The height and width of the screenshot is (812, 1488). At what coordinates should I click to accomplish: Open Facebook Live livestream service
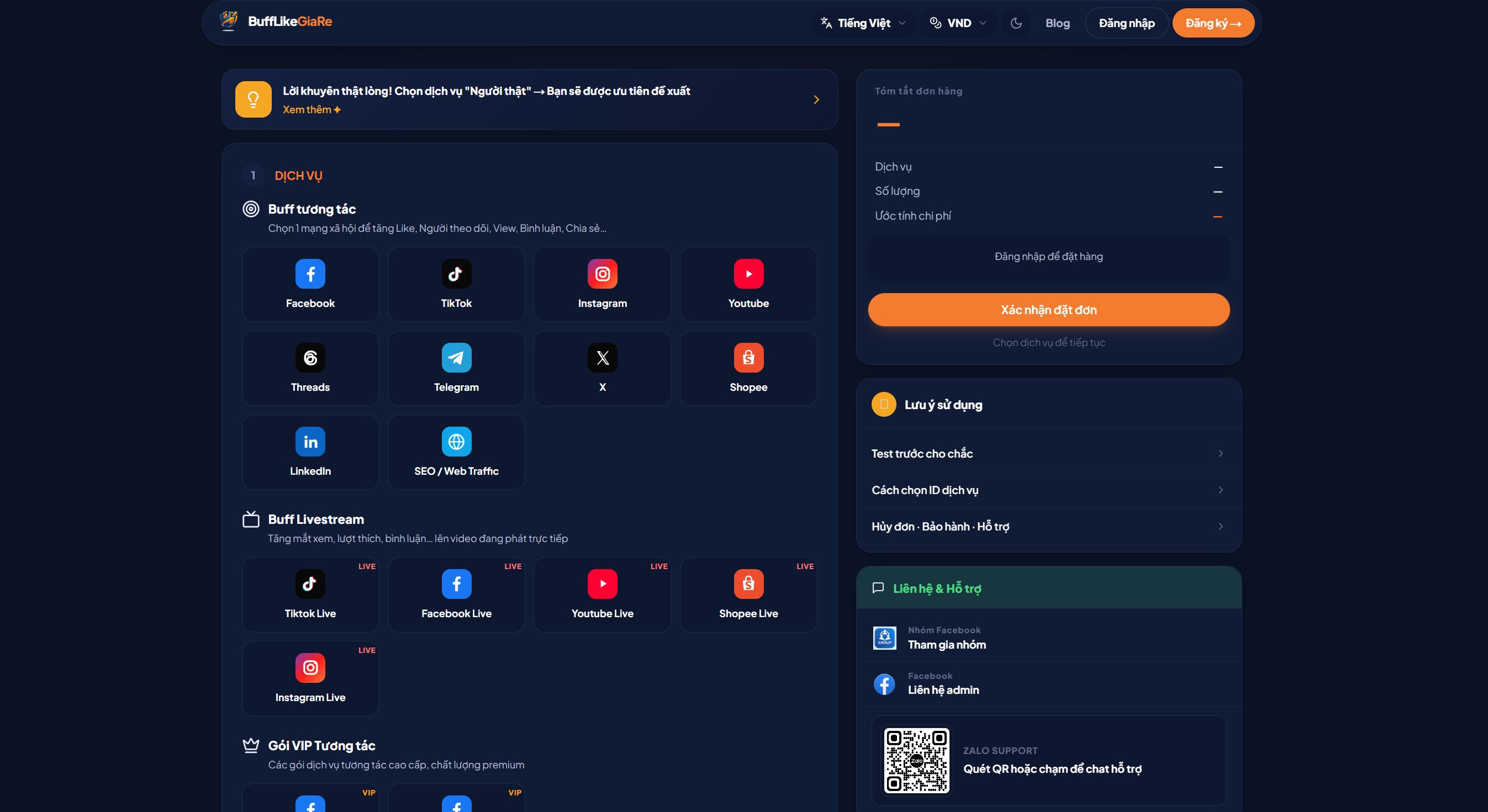pyautogui.click(x=456, y=595)
